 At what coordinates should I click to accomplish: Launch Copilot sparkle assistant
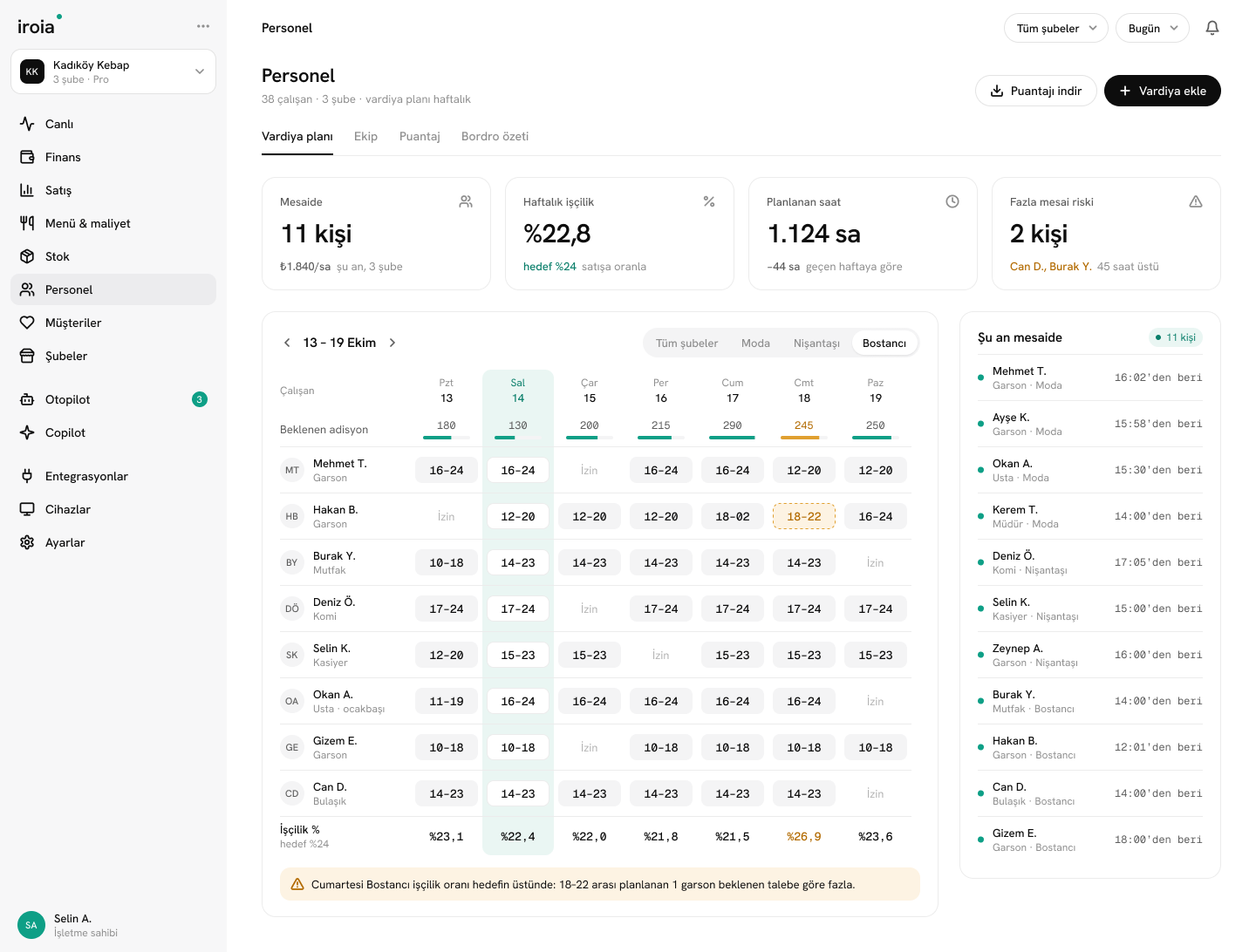tap(113, 432)
